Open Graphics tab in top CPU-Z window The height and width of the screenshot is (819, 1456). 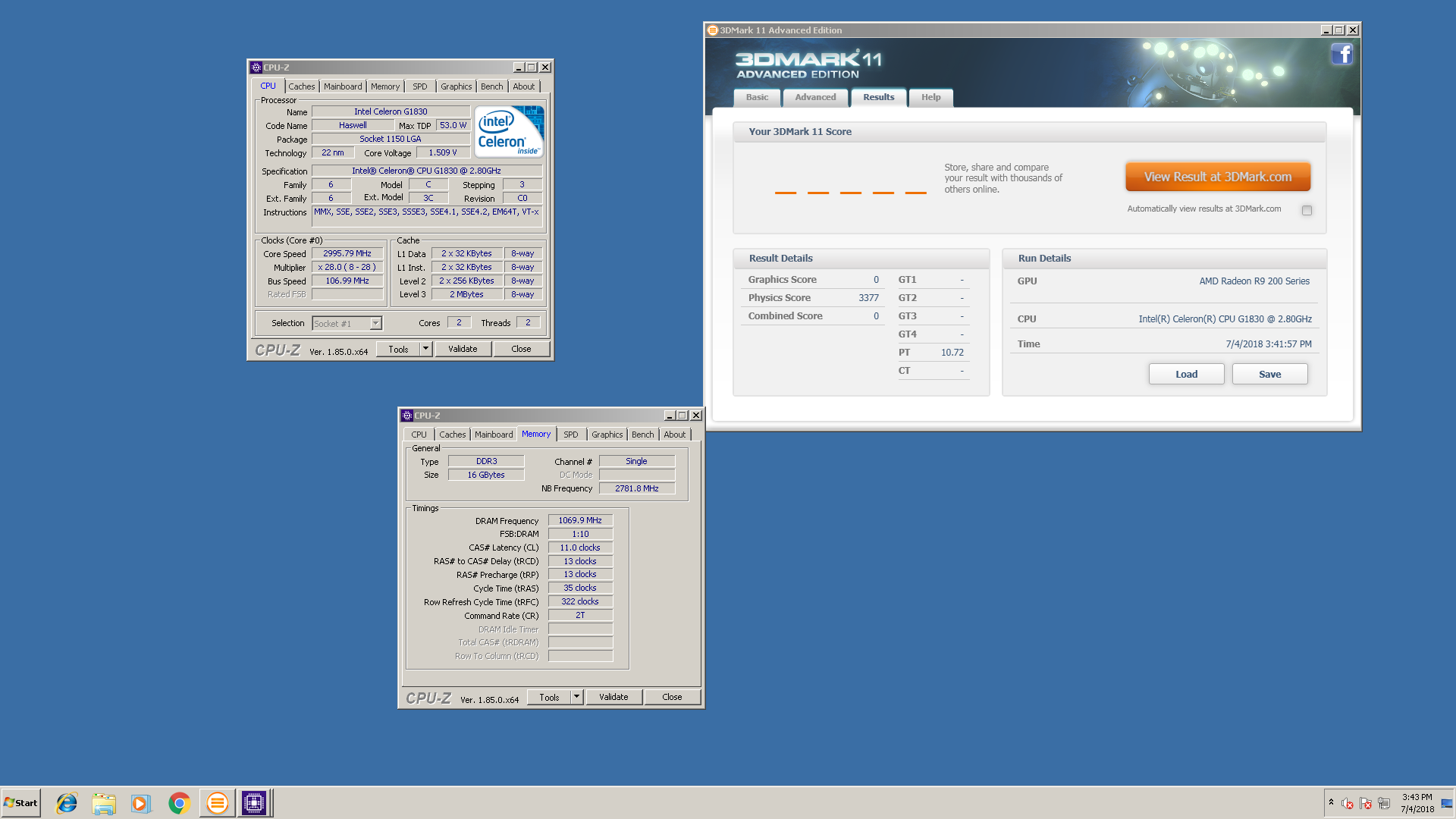click(x=457, y=86)
